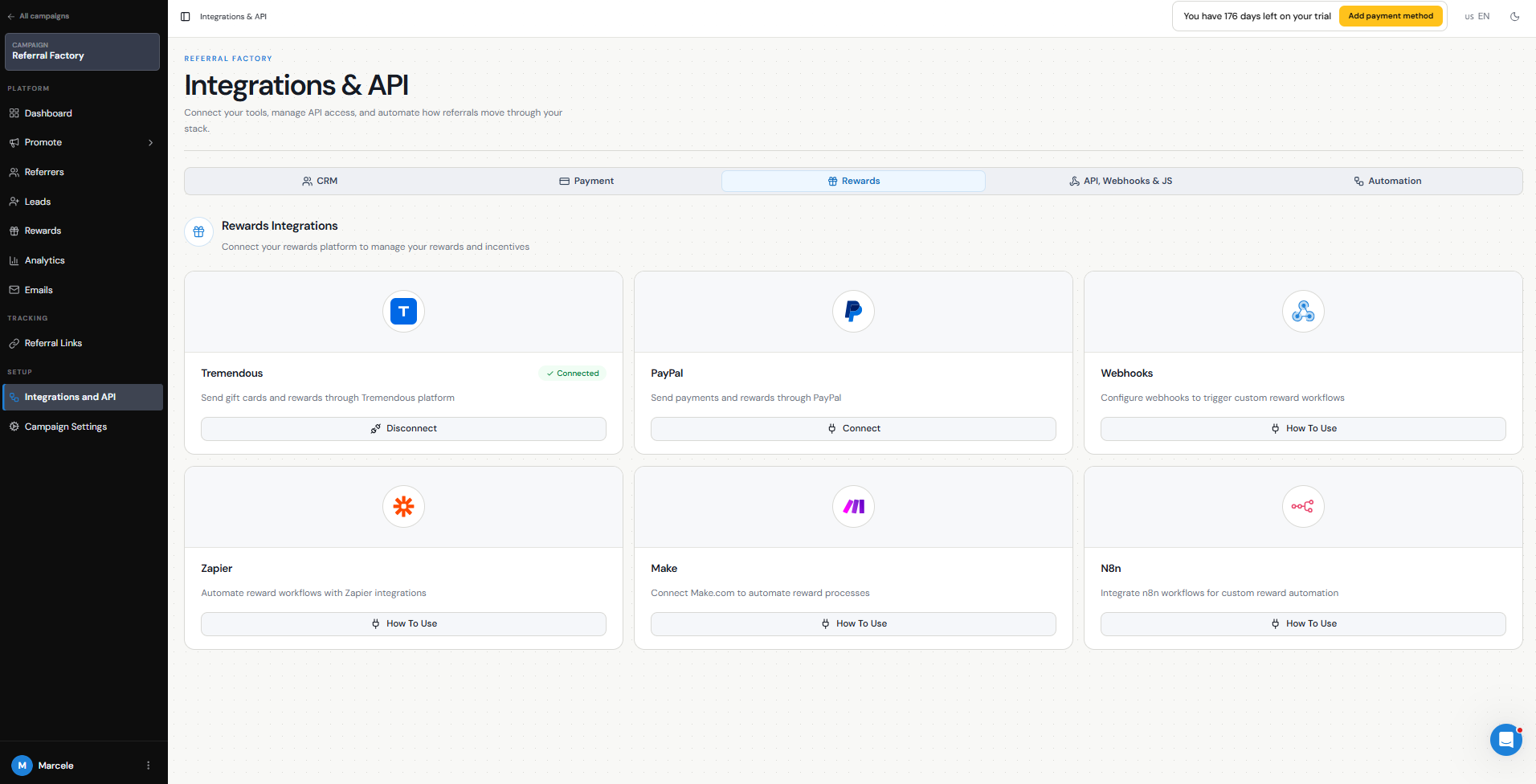Open user menu three dots next to Marcele

click(x=148, y=766)
